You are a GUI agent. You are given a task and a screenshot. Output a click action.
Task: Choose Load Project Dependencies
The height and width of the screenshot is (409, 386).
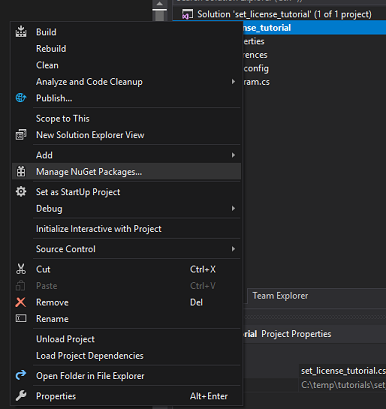126,356
